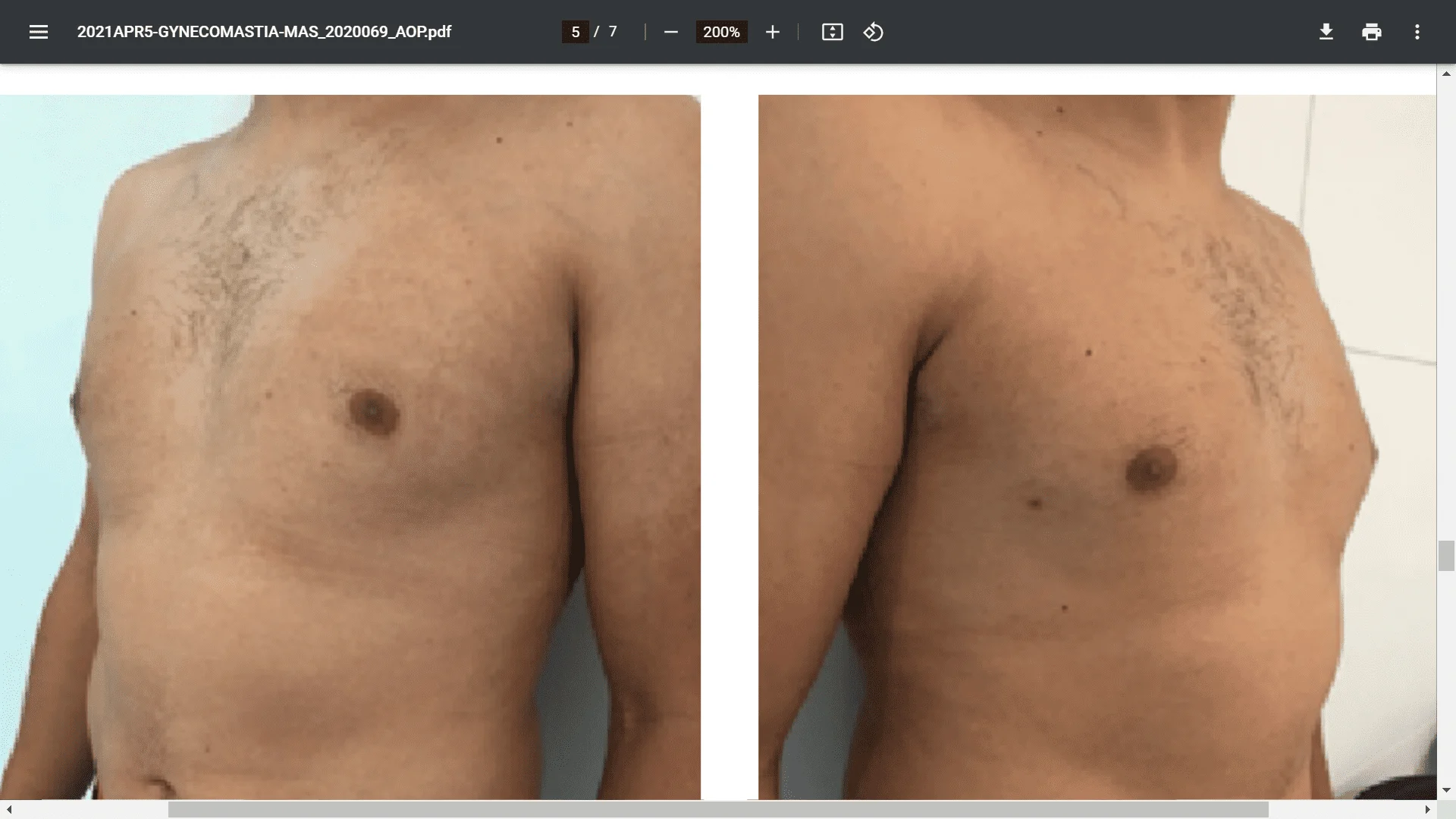Print the current document
1456x819 pixels.
(1372, 32)
